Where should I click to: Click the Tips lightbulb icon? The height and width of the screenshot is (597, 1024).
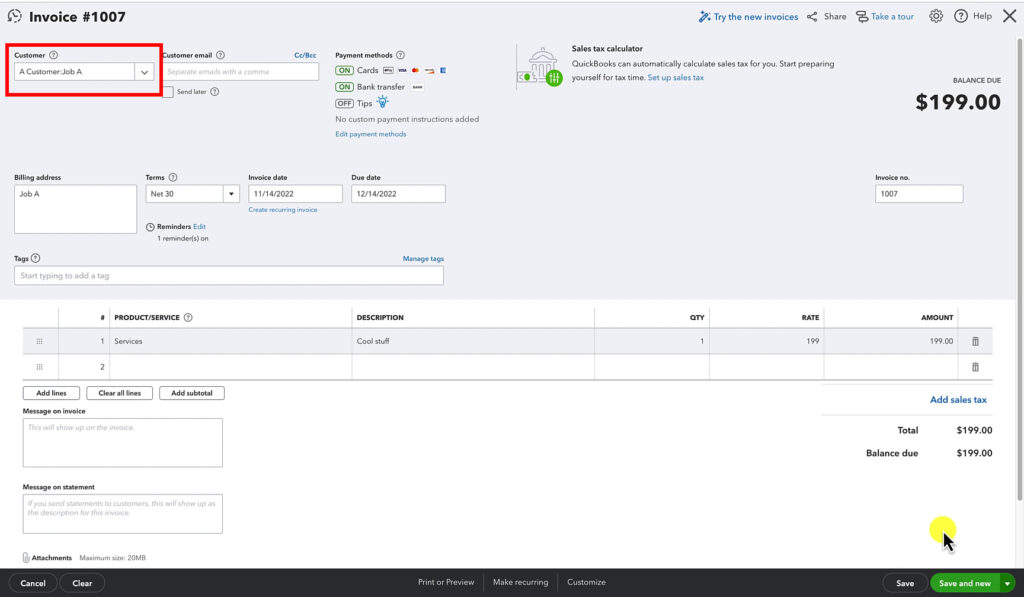pyautogui.click(x=383, y=103)
